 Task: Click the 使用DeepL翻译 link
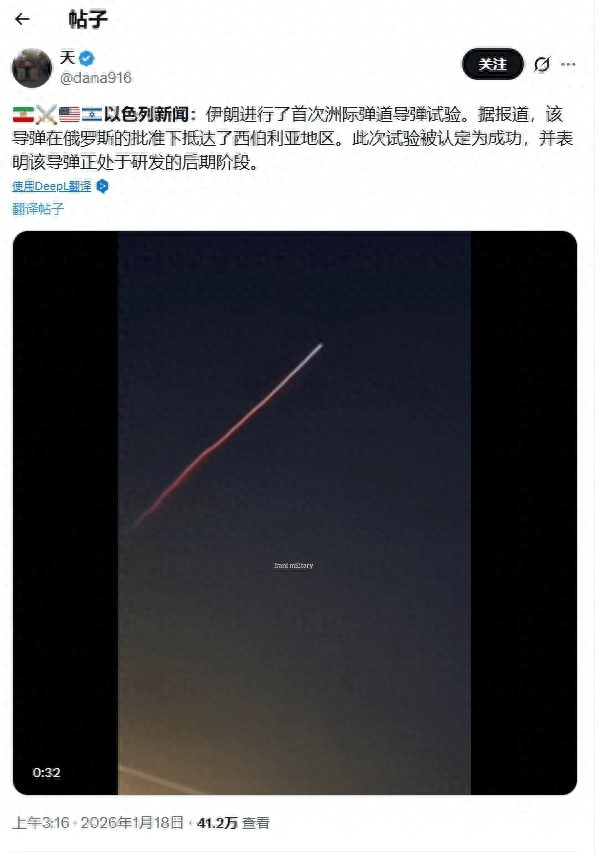[x=52, y=186]
